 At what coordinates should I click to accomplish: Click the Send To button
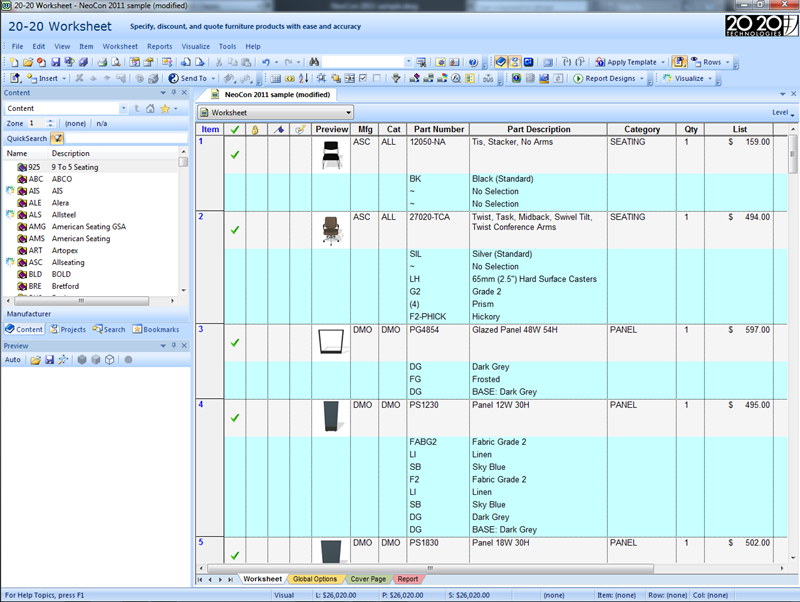click(x=188, y=78)
